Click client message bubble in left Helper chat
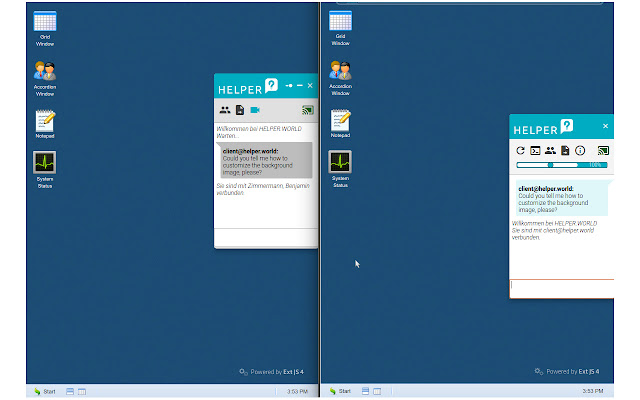 click(266, 160)
